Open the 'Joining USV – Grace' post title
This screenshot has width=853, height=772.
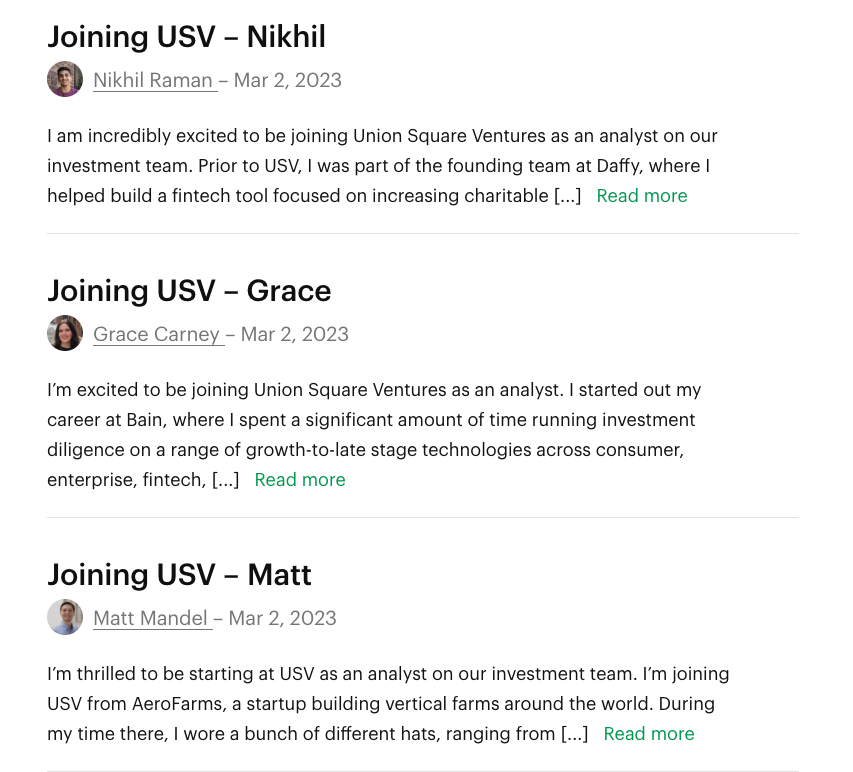189,291
